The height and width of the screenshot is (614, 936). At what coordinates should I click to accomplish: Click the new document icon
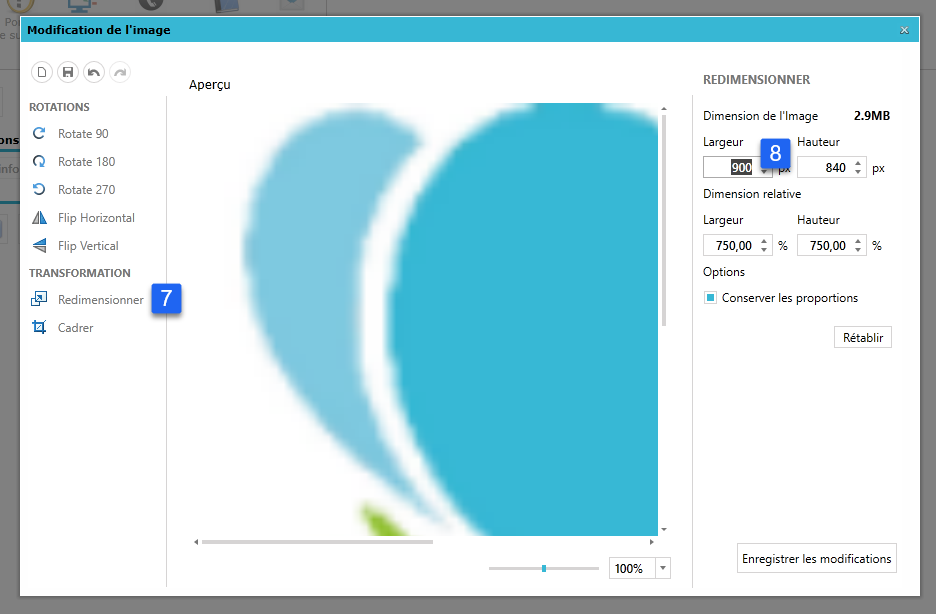tap(42, 72)
